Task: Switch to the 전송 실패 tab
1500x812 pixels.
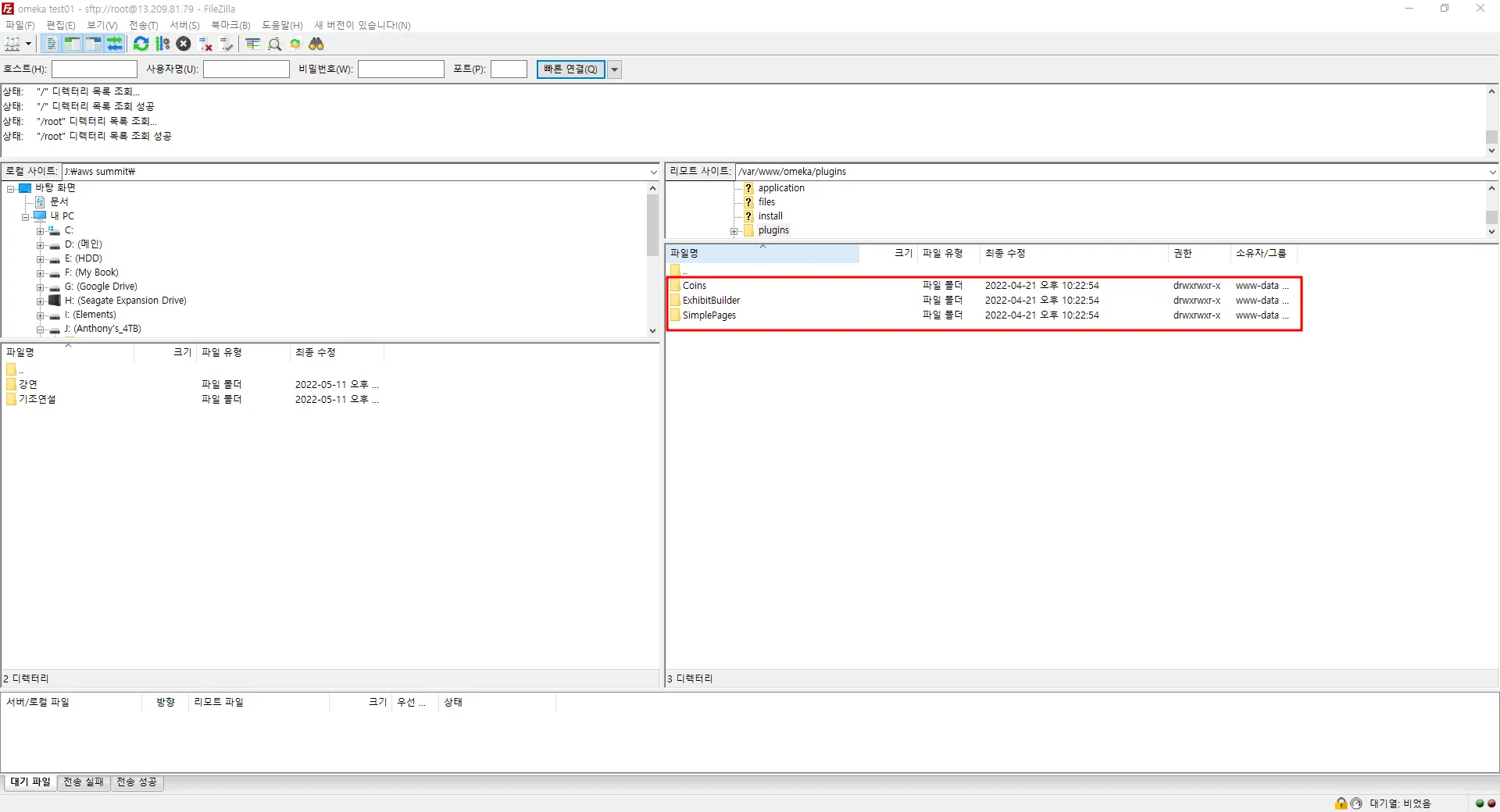Action: pyautogui.click(x=84, y=782)
